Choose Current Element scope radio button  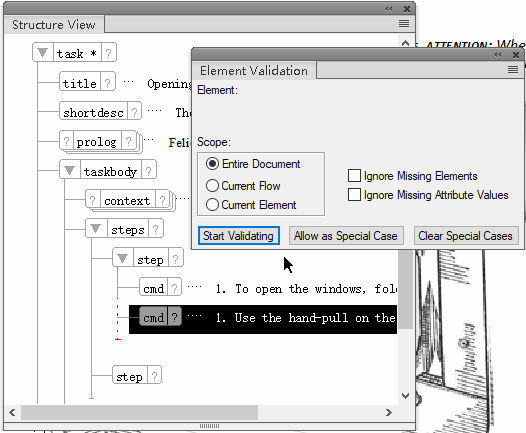click(x=212, y=205)
